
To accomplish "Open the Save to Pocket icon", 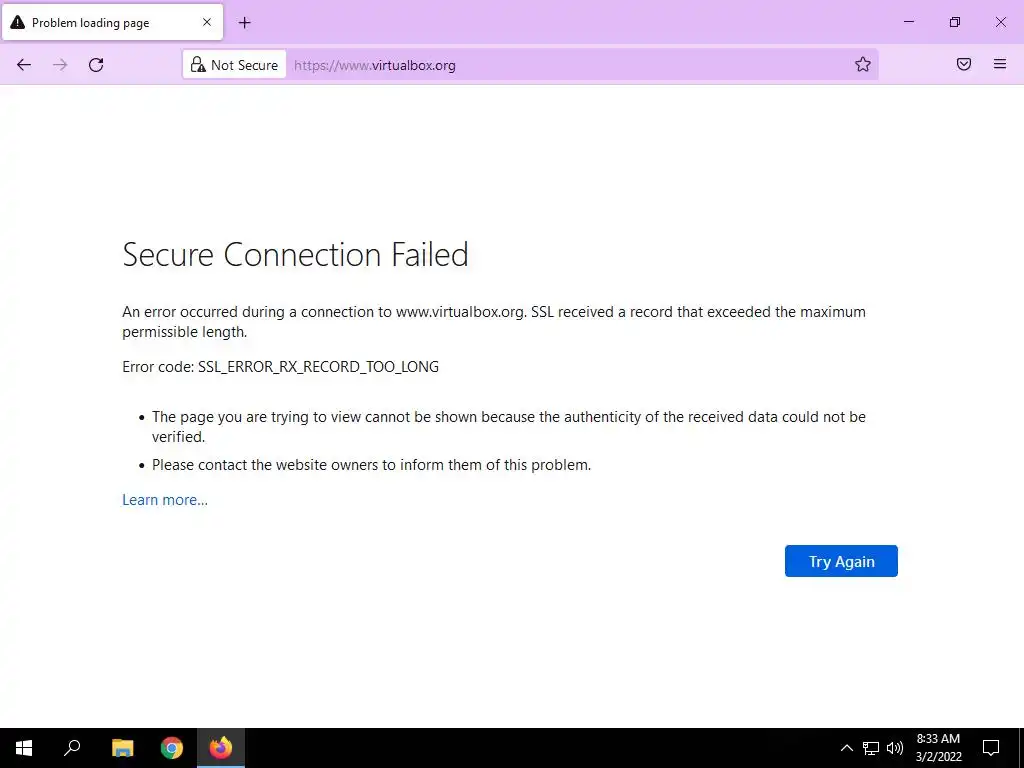I will point(964,64).
